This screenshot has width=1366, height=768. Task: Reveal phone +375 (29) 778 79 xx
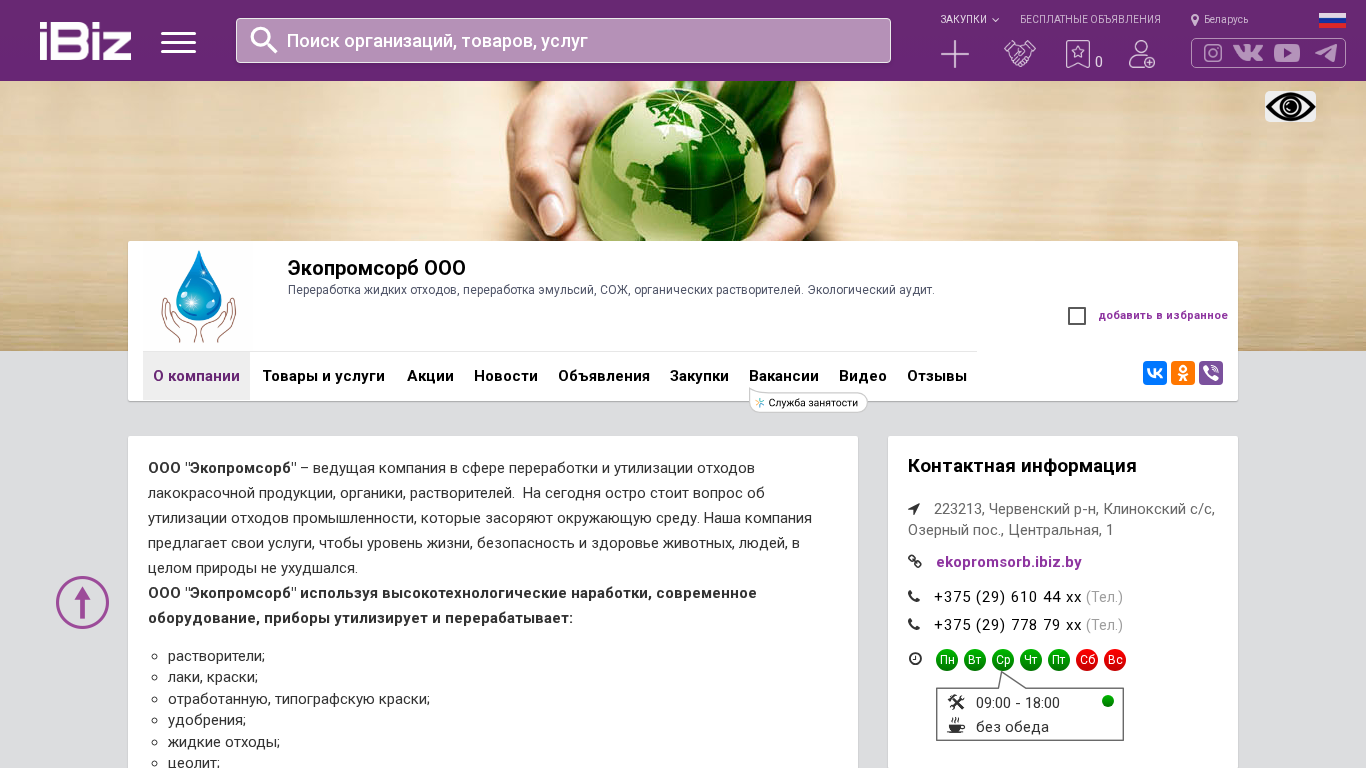pyautogui.click(x=1008, y=625)
